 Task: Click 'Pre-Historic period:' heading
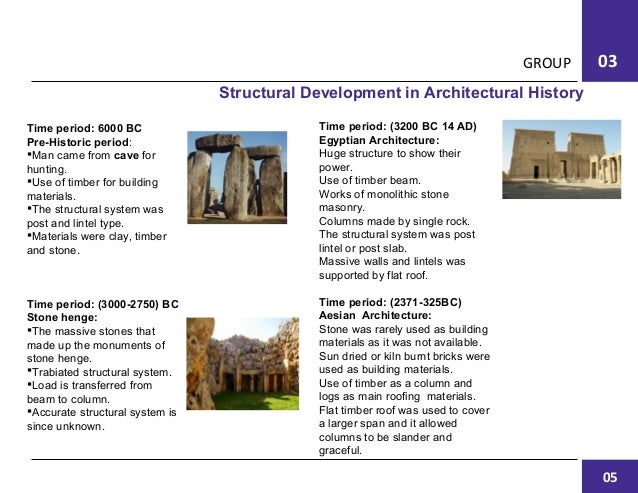(79, 142)
